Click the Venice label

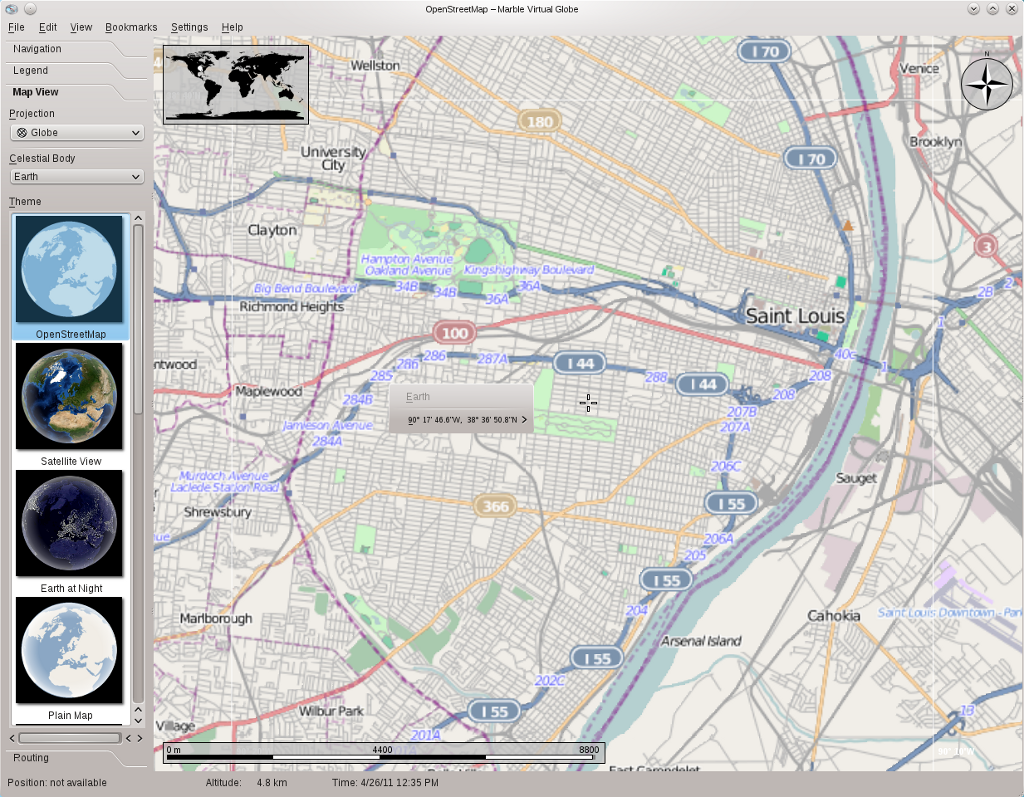[919, 69]
